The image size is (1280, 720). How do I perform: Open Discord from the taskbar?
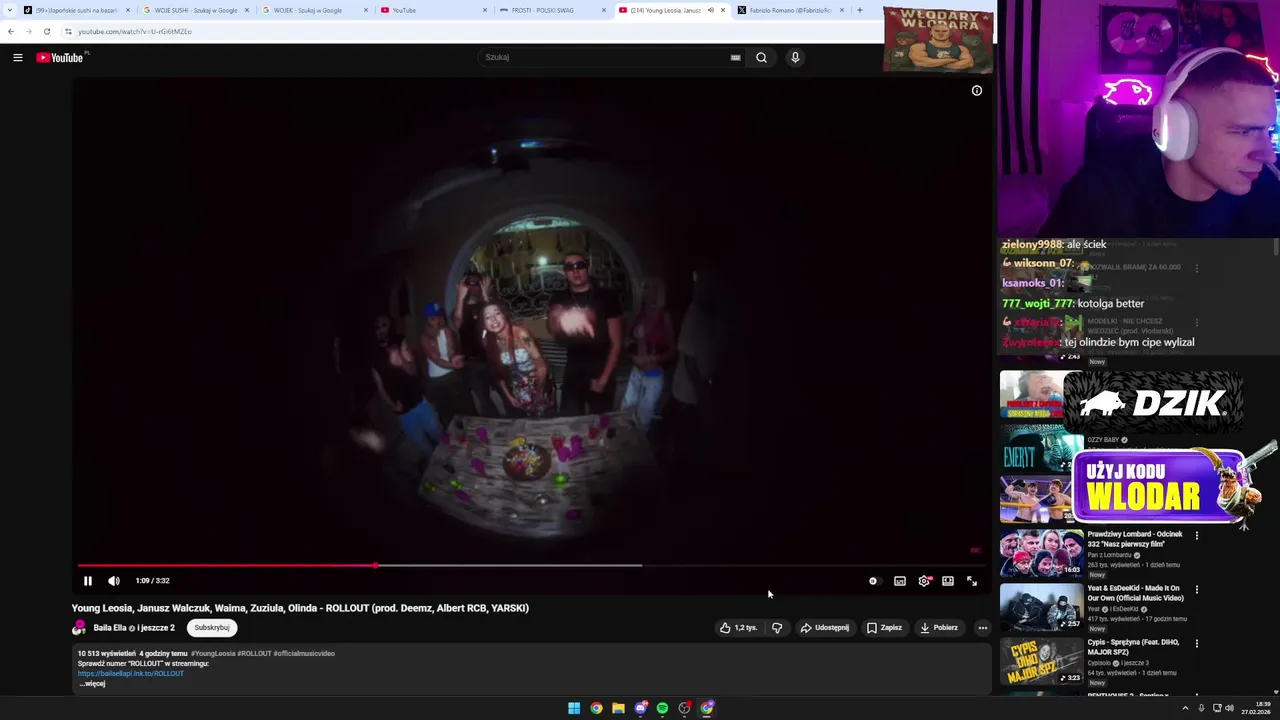pyautogui.click(x=641, y=708)
